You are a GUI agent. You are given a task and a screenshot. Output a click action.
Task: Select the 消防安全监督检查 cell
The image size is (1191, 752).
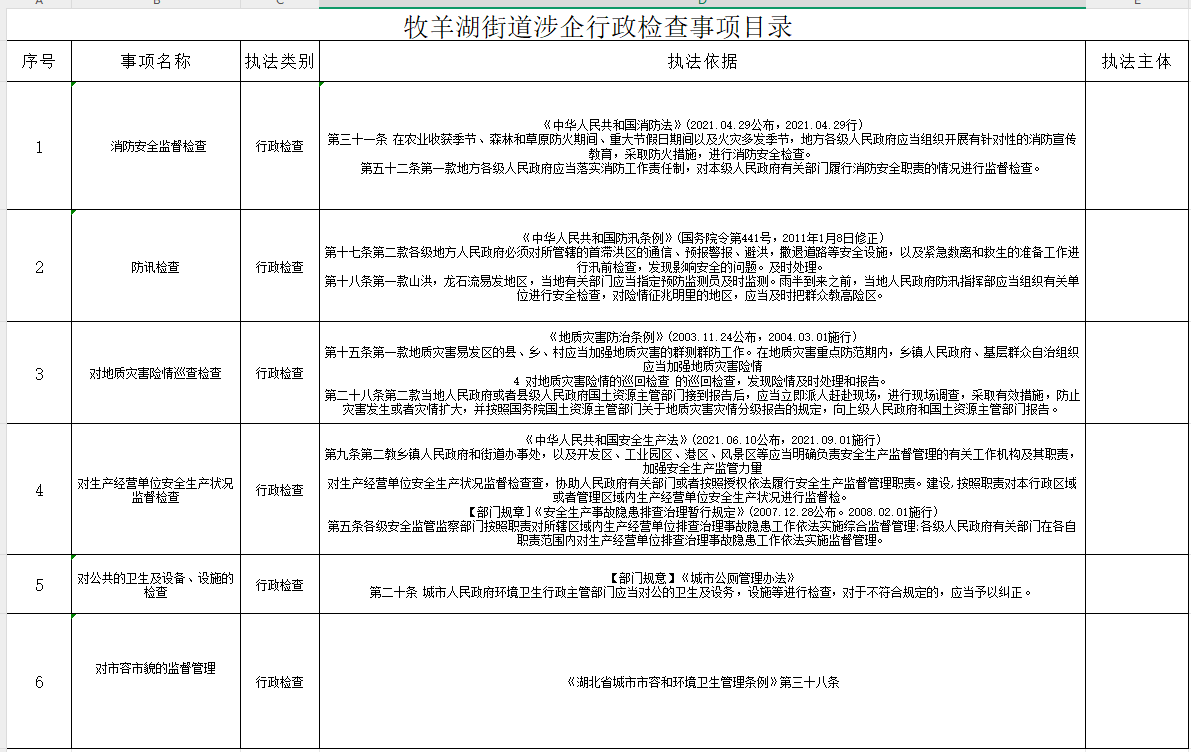pyautogui.click(x=157, y=146)
